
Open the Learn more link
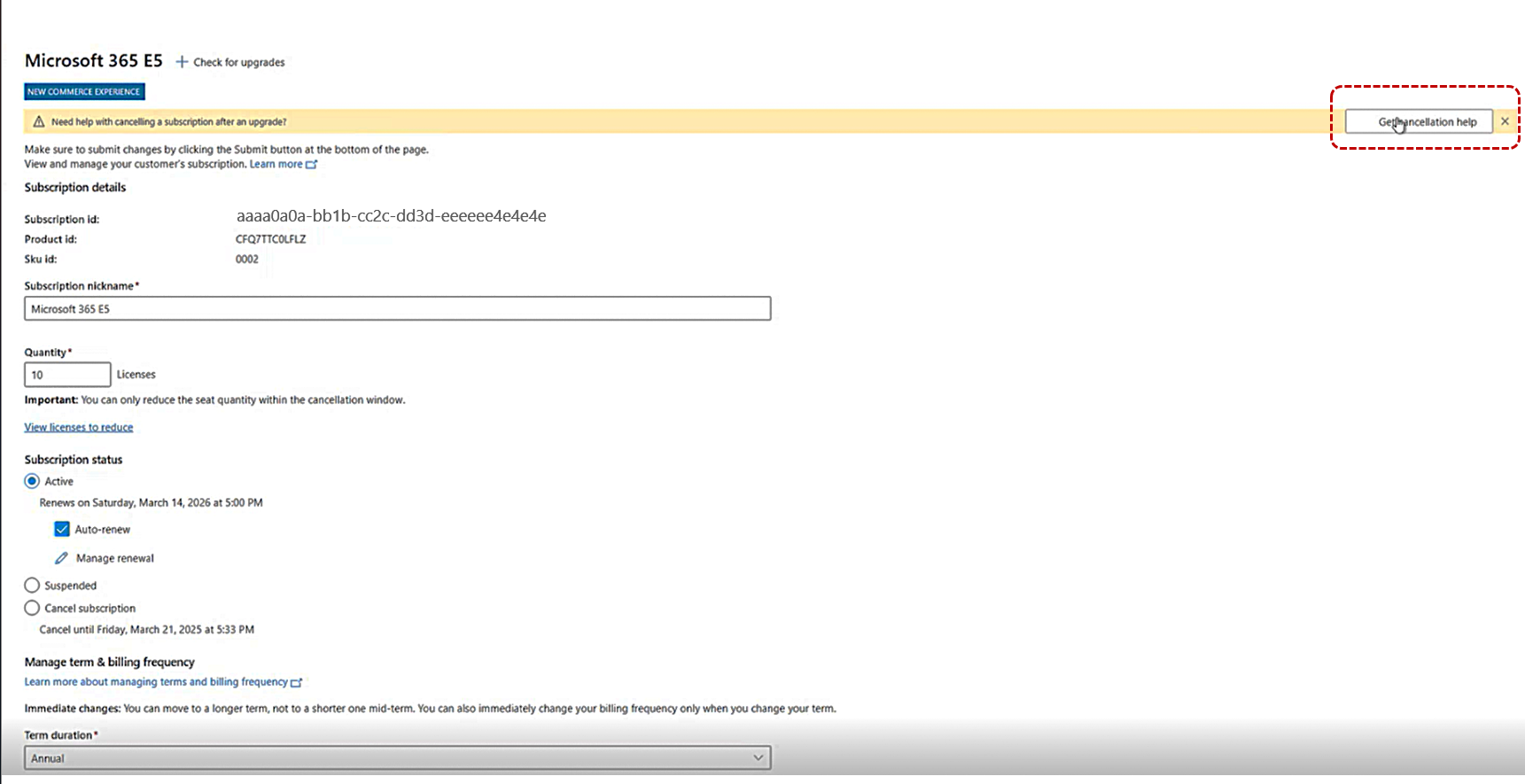click(276, 164)
